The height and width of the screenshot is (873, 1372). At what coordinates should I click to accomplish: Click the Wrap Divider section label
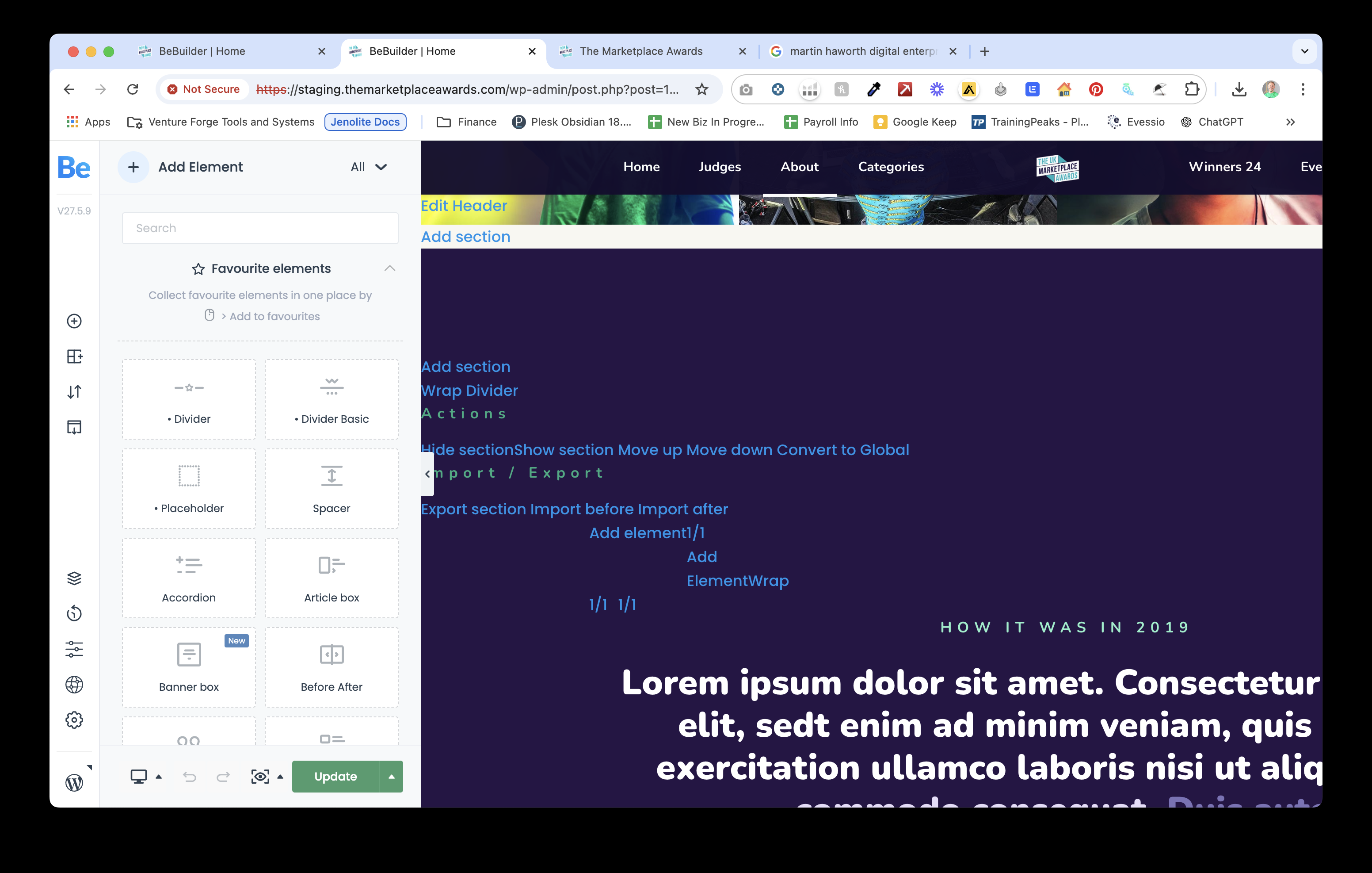468,389
